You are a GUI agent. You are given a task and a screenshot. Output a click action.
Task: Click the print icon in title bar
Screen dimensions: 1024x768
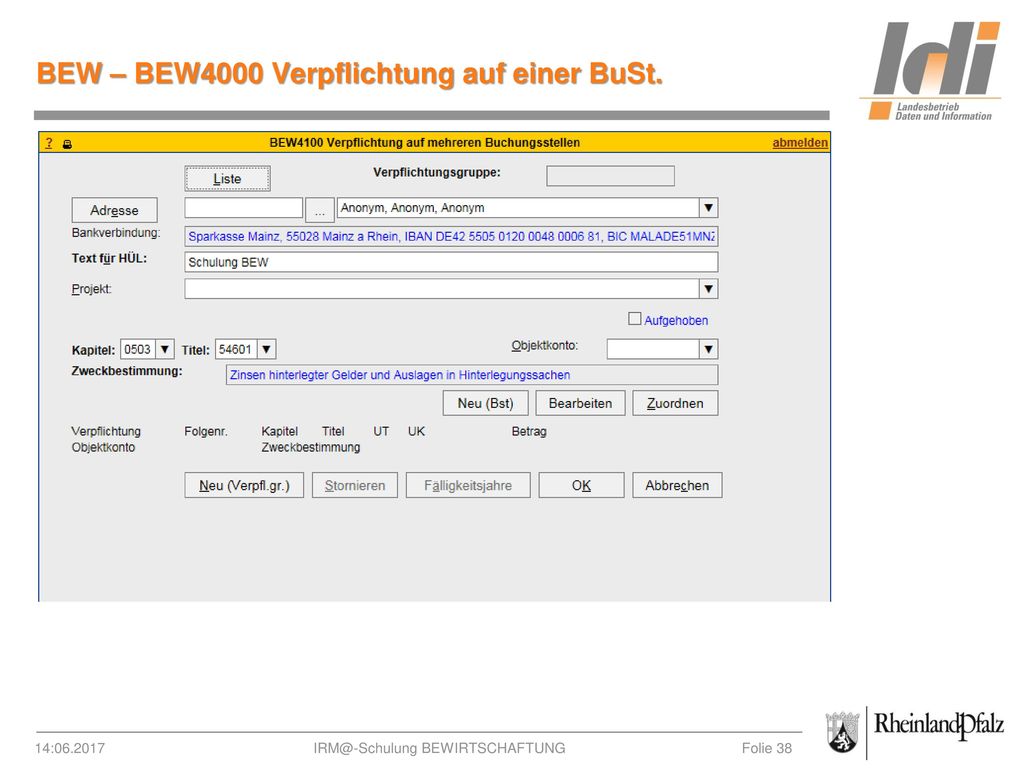click(67, 144)
